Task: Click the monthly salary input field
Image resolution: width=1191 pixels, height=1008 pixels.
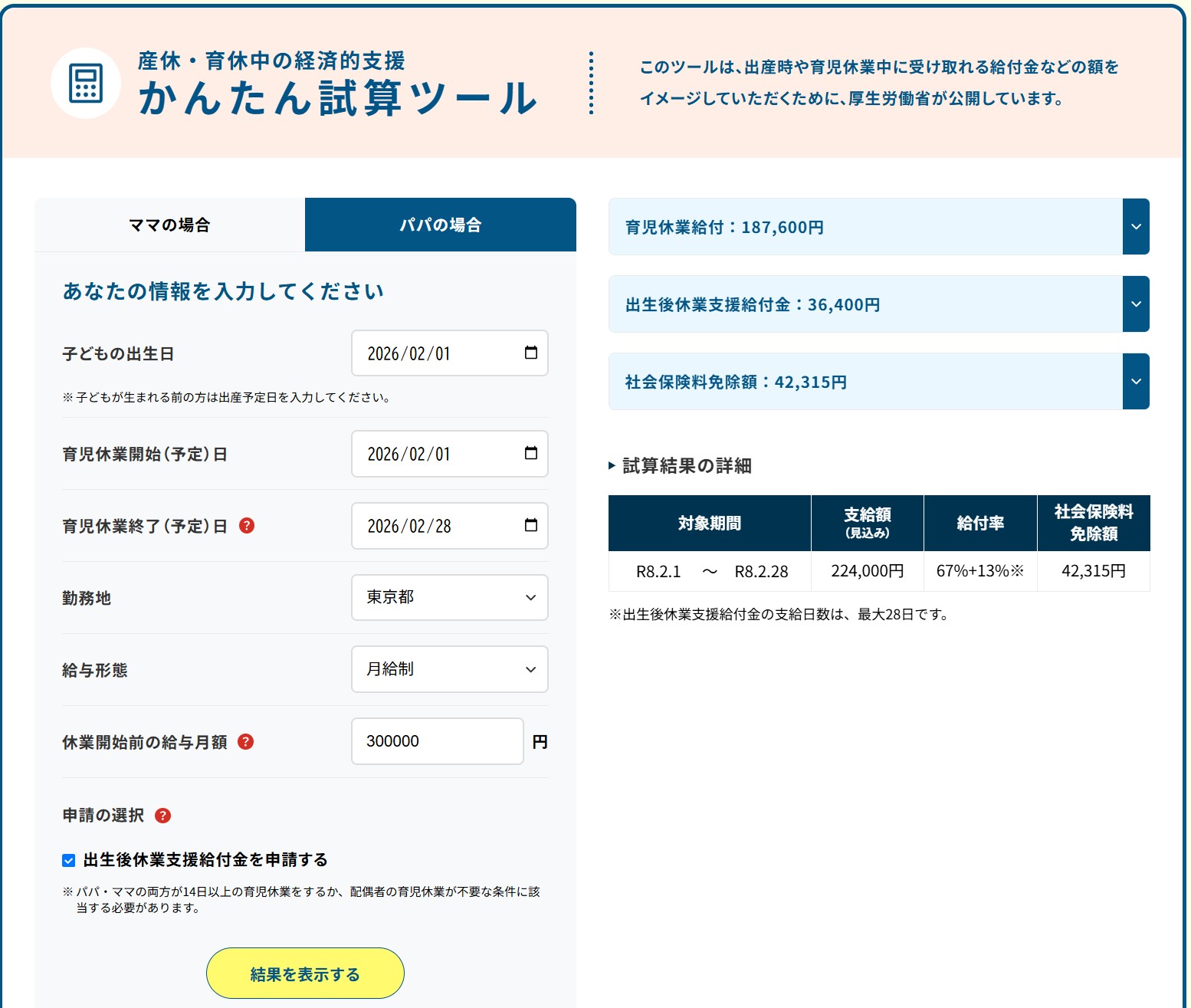Action: tap(437, 741)
